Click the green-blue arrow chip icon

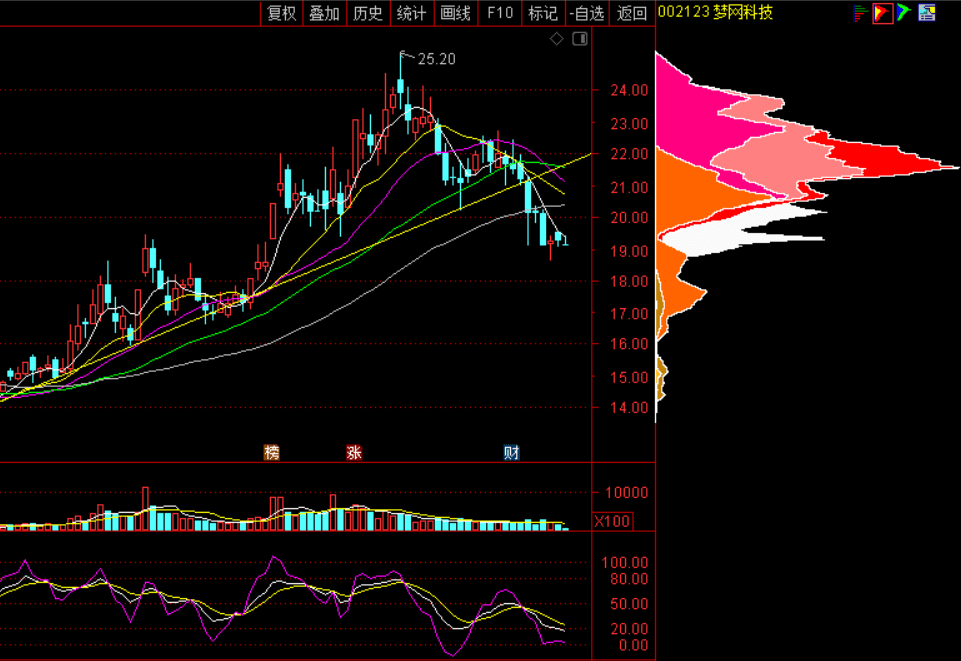pos(904,13)
